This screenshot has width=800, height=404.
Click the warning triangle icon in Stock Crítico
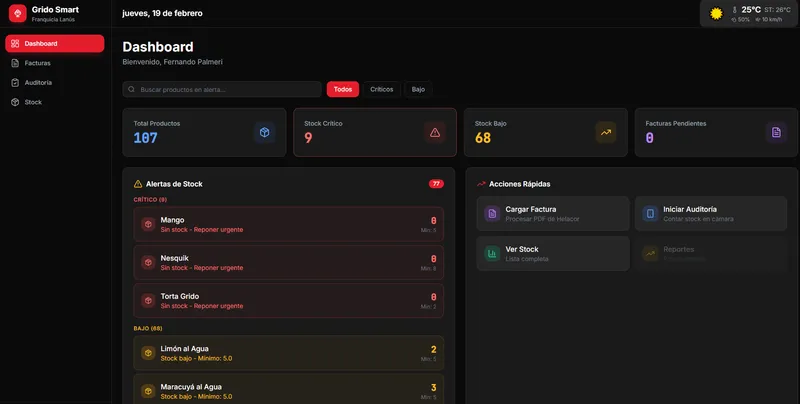(x=435, y=133)
